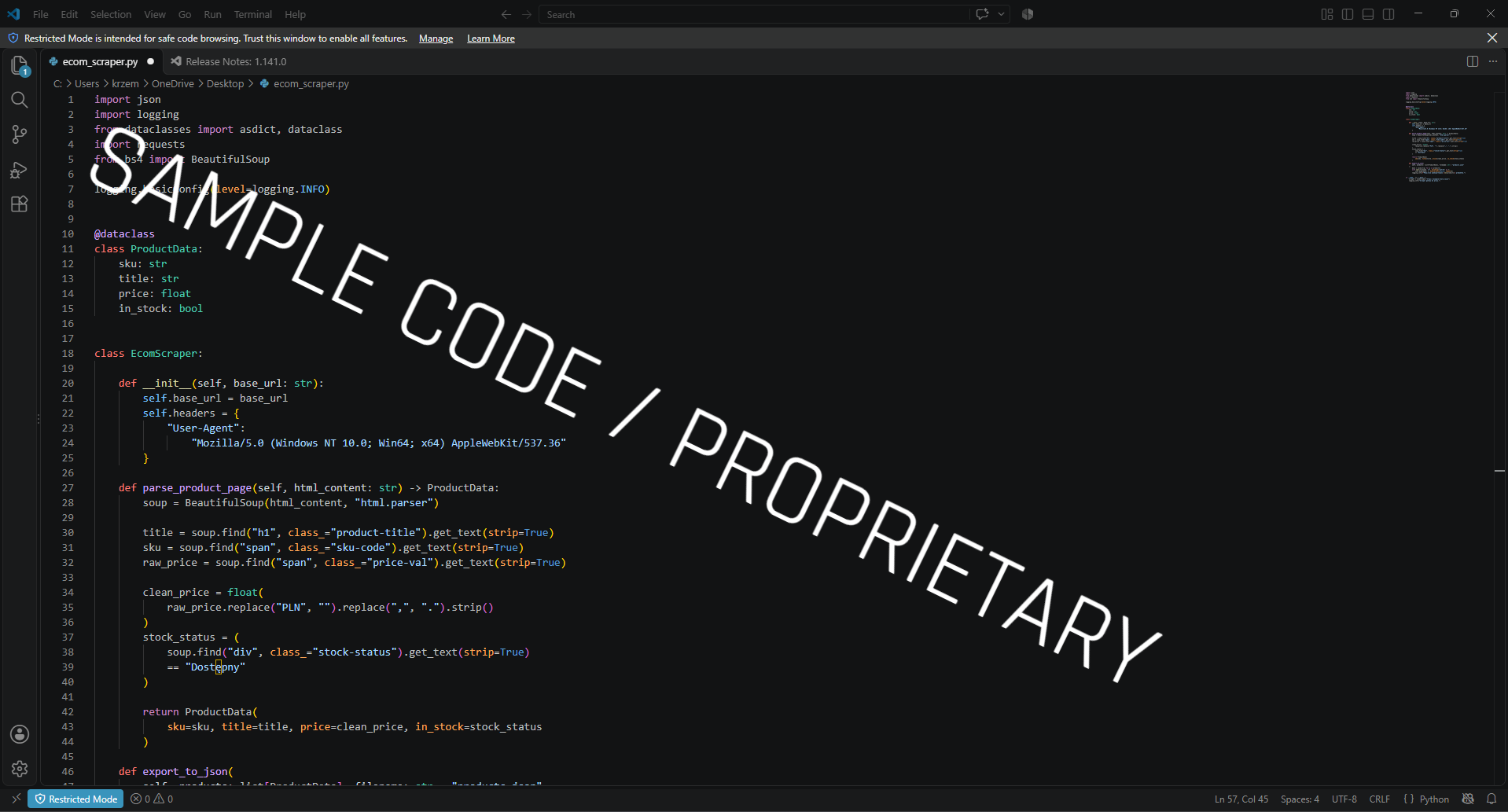Expand the Desktop breadcrumb segment
1508x812 pixels.
[x=225, y=83]
